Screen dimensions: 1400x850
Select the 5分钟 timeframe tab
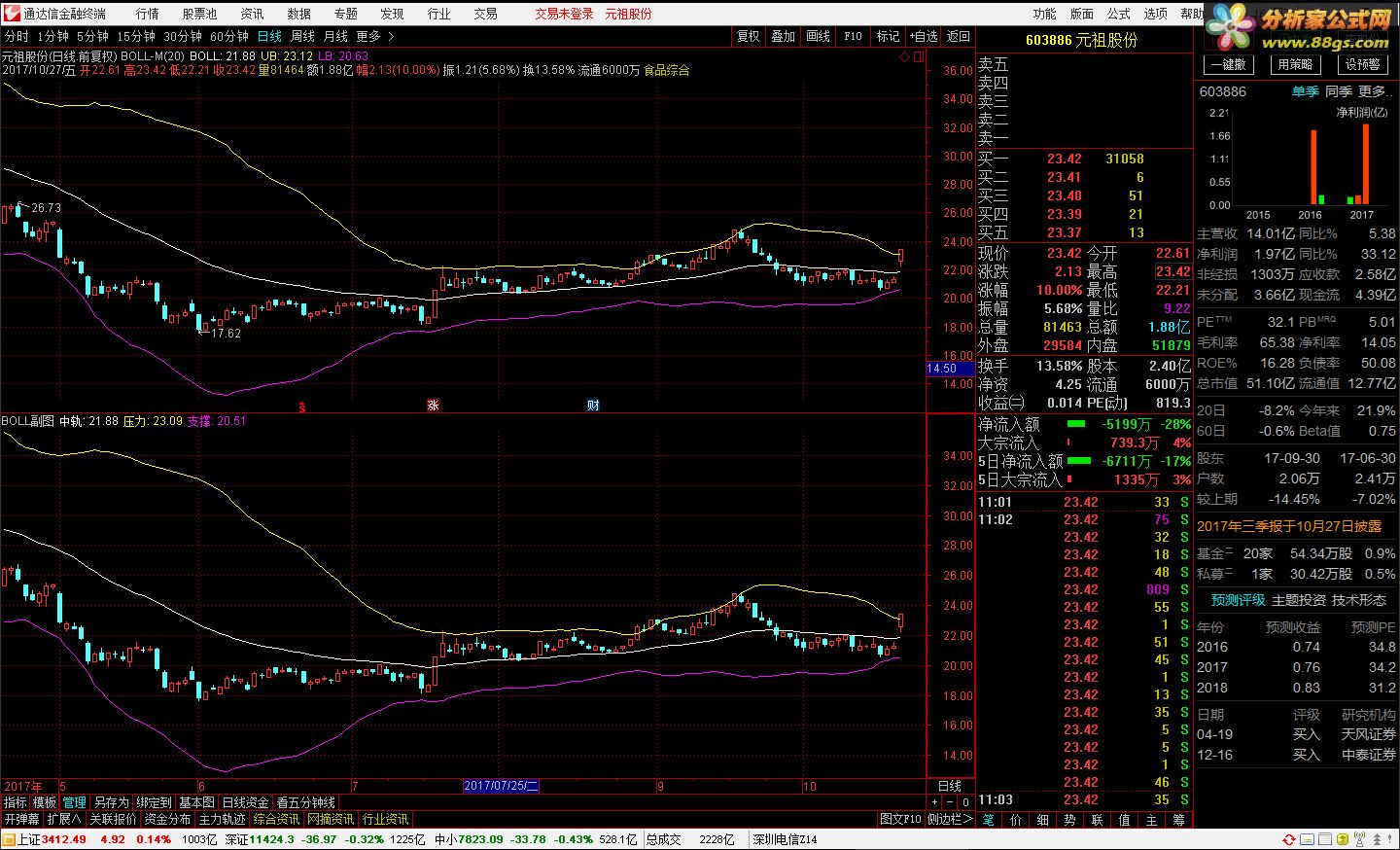coord(92,36)
